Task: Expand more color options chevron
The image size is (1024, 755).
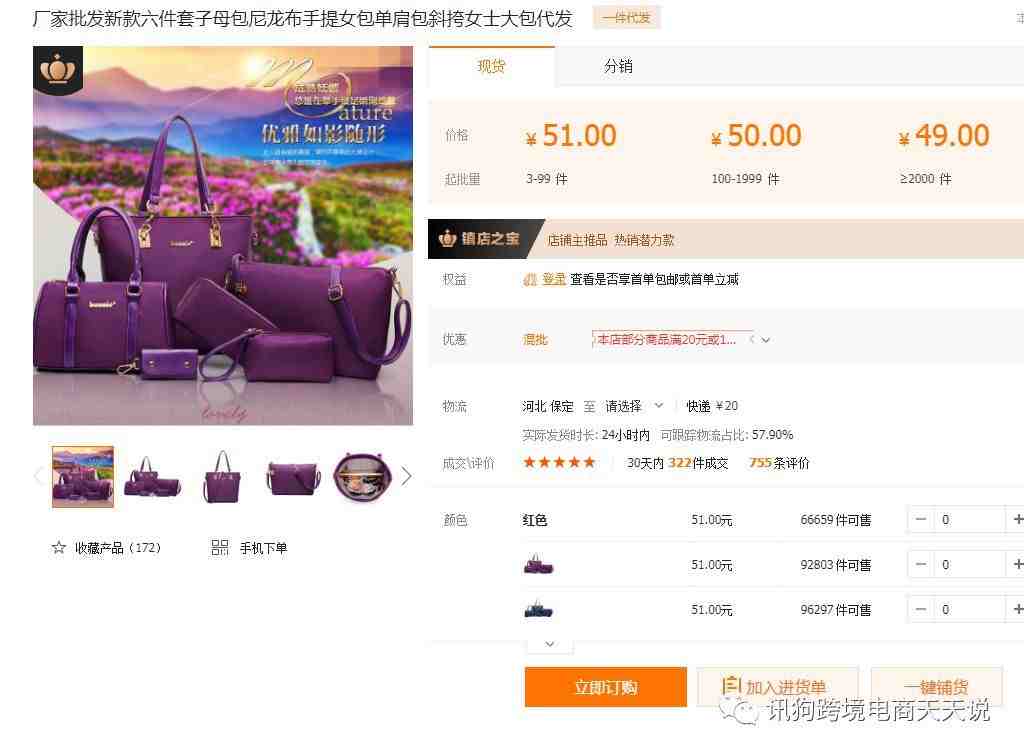Action: (550, 645)
